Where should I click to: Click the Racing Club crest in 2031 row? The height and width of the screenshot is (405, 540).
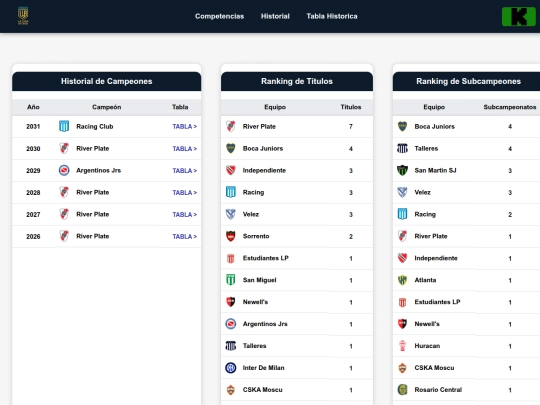[64, 126]
